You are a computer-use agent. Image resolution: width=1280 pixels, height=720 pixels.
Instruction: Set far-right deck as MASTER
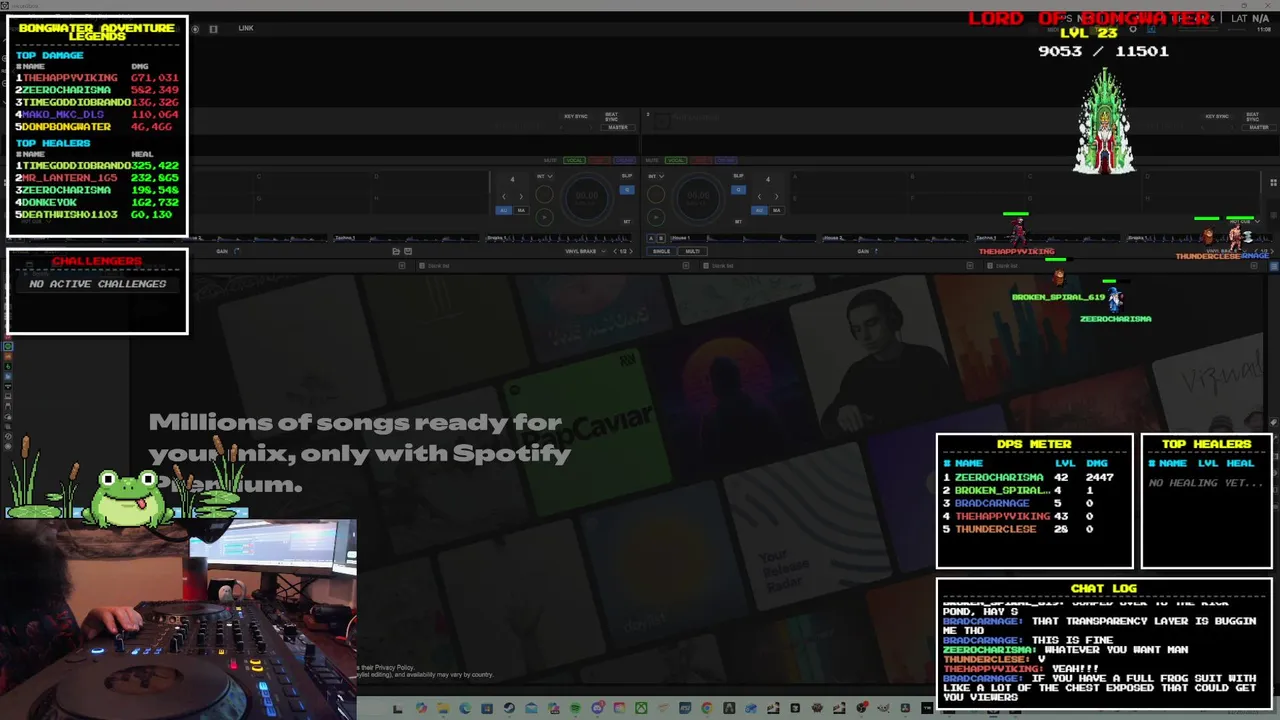click(x=1258, y=127)
